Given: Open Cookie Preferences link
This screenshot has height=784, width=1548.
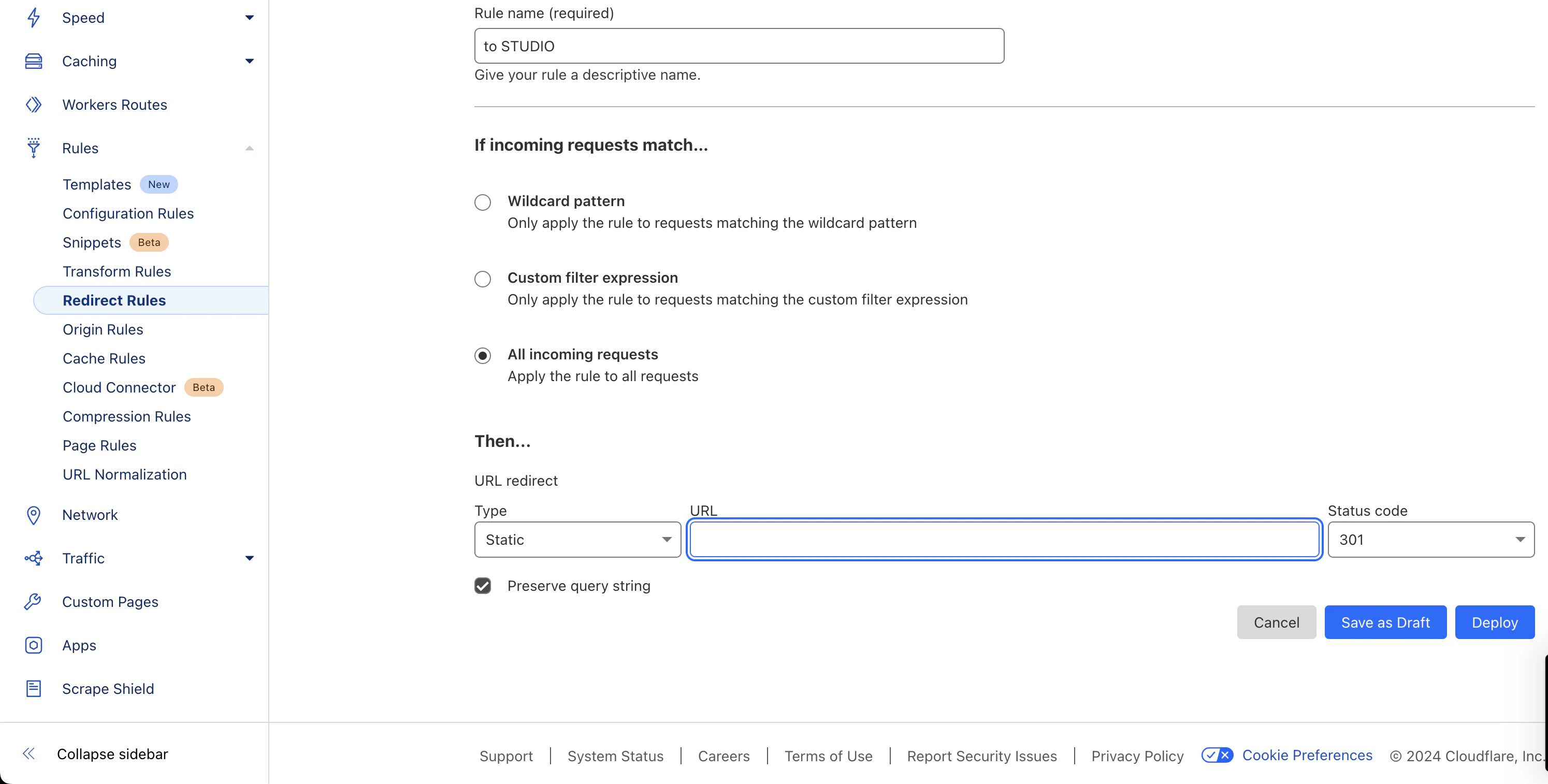Looking at the screenshot, I should [x=1307, y=755].
